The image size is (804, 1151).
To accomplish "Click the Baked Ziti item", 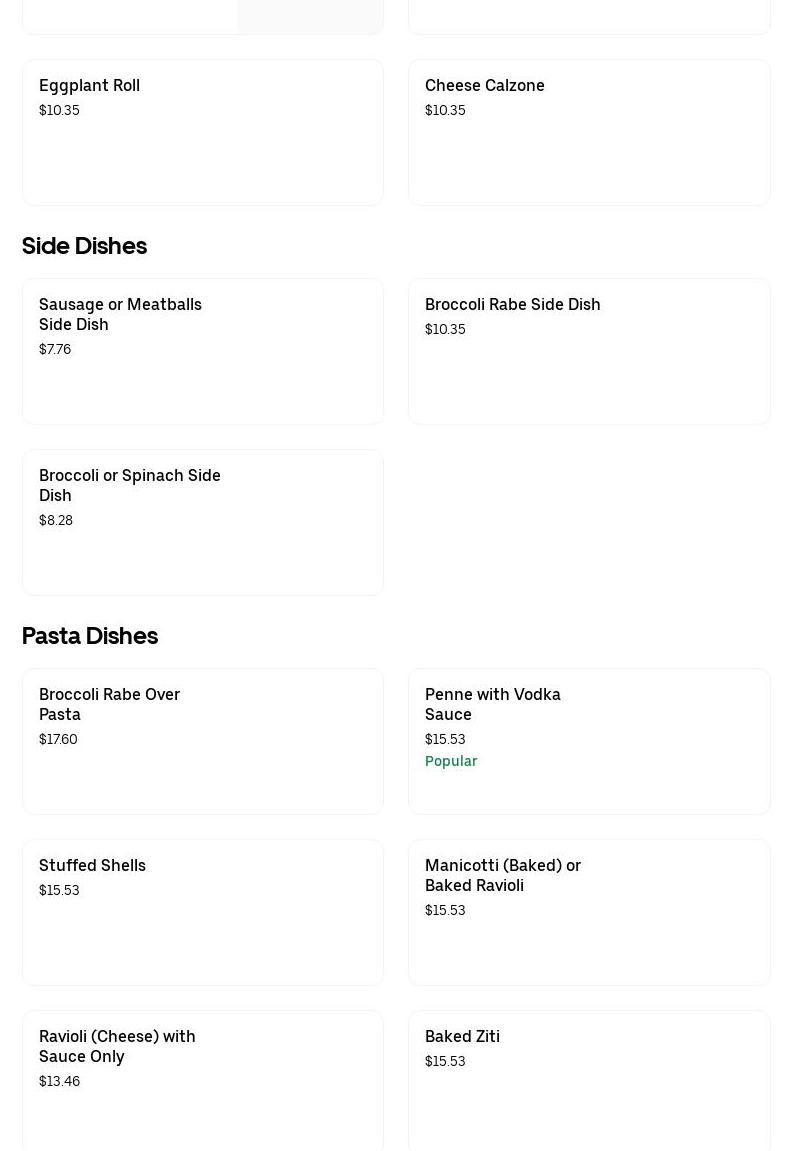I will 589,1080.
